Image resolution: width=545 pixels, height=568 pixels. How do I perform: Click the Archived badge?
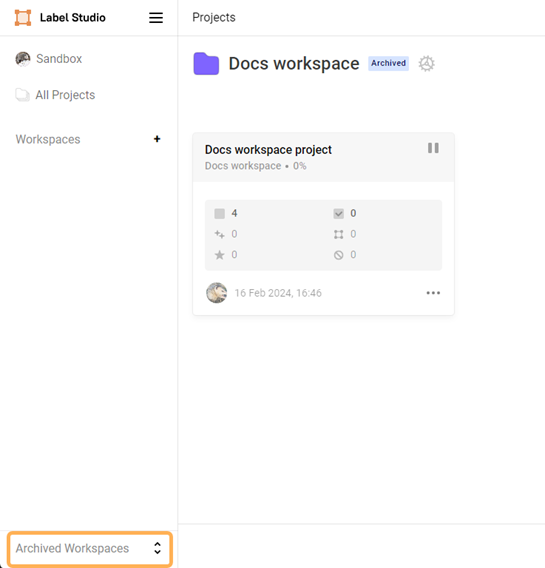tap(388, 63)
